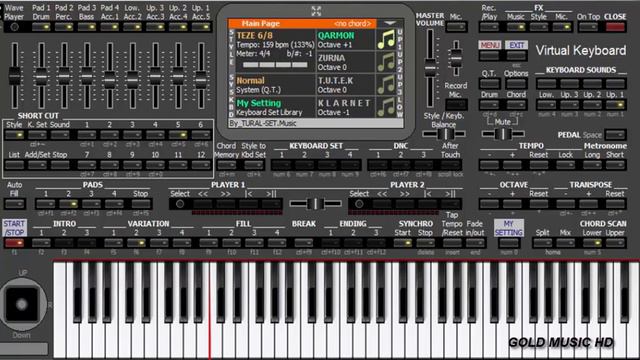
Task: Click Player 1 play/pause >|| button
Action: tap(271, 203)
